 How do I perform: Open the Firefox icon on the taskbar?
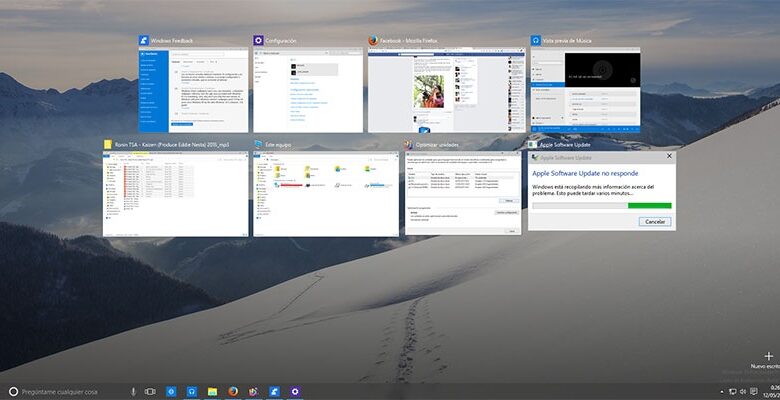[x=233, y=392]
